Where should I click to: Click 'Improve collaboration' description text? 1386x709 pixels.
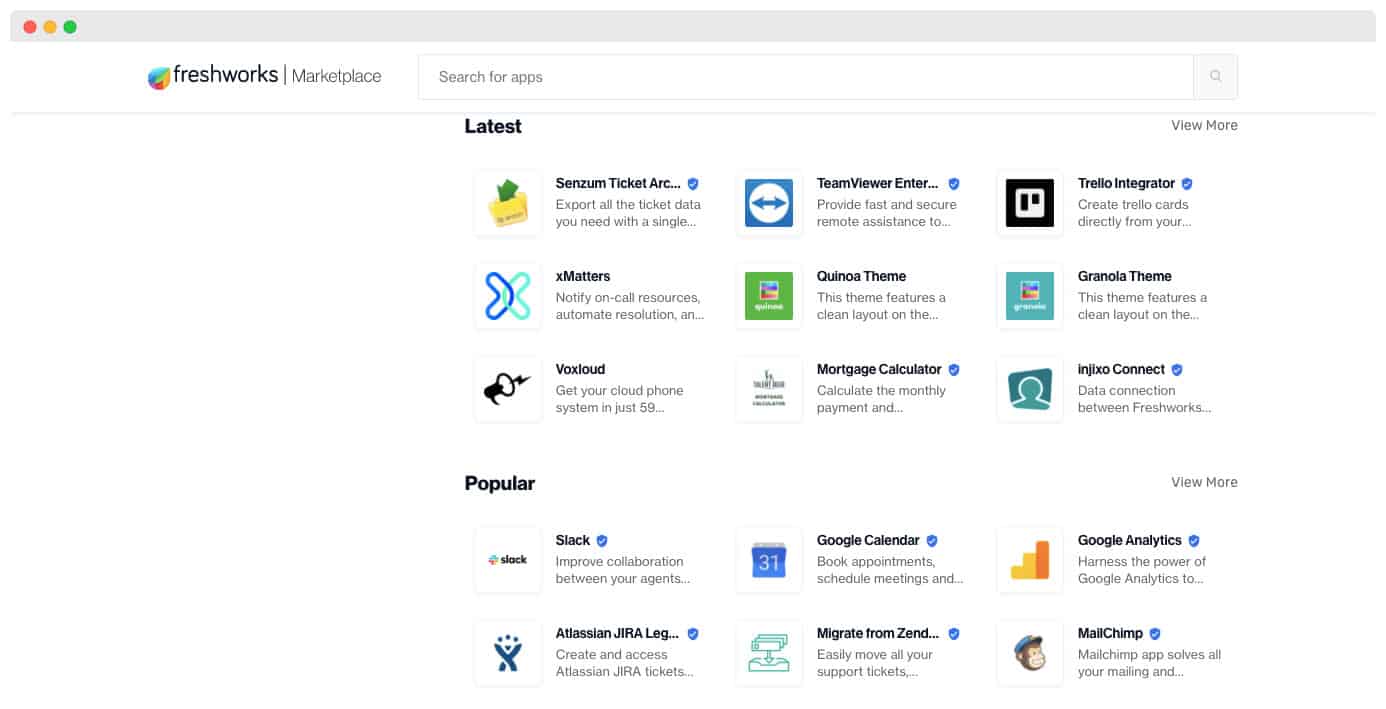click(623, 570)
